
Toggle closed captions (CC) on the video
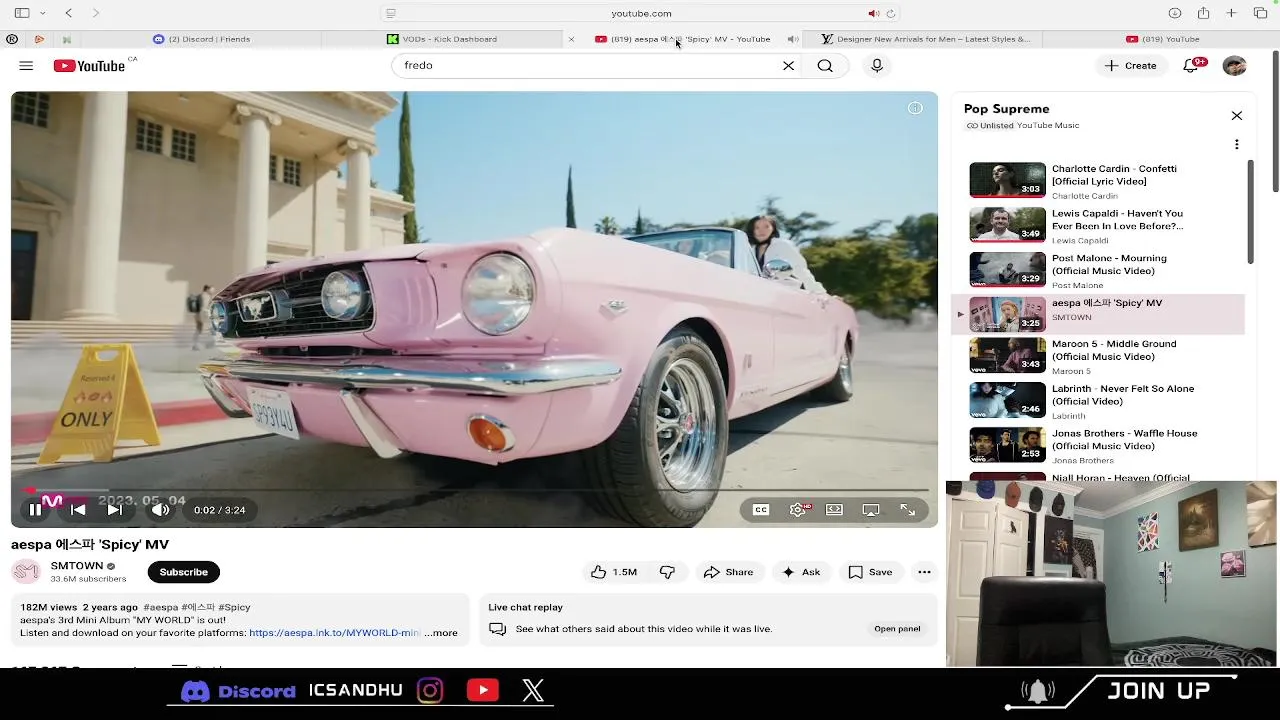click(761, 510)
